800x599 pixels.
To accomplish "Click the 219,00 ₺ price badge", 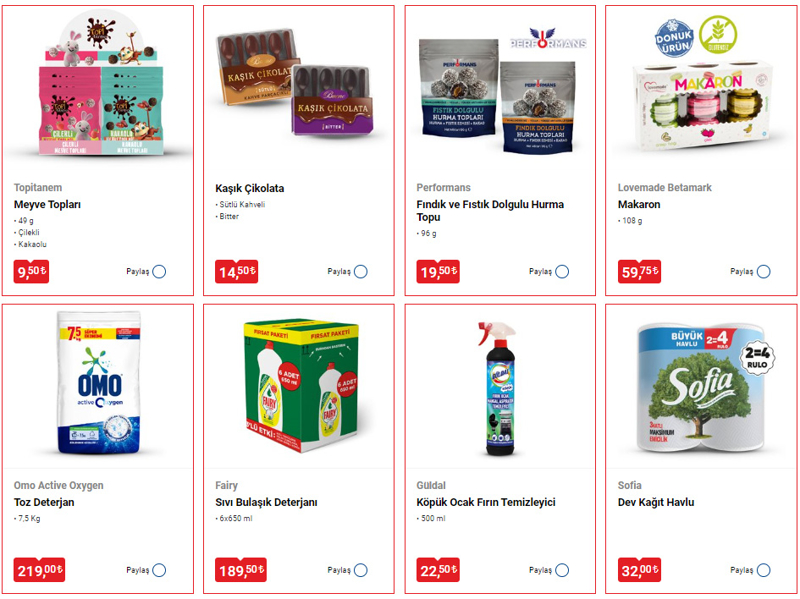I will [x=39, y=570].
